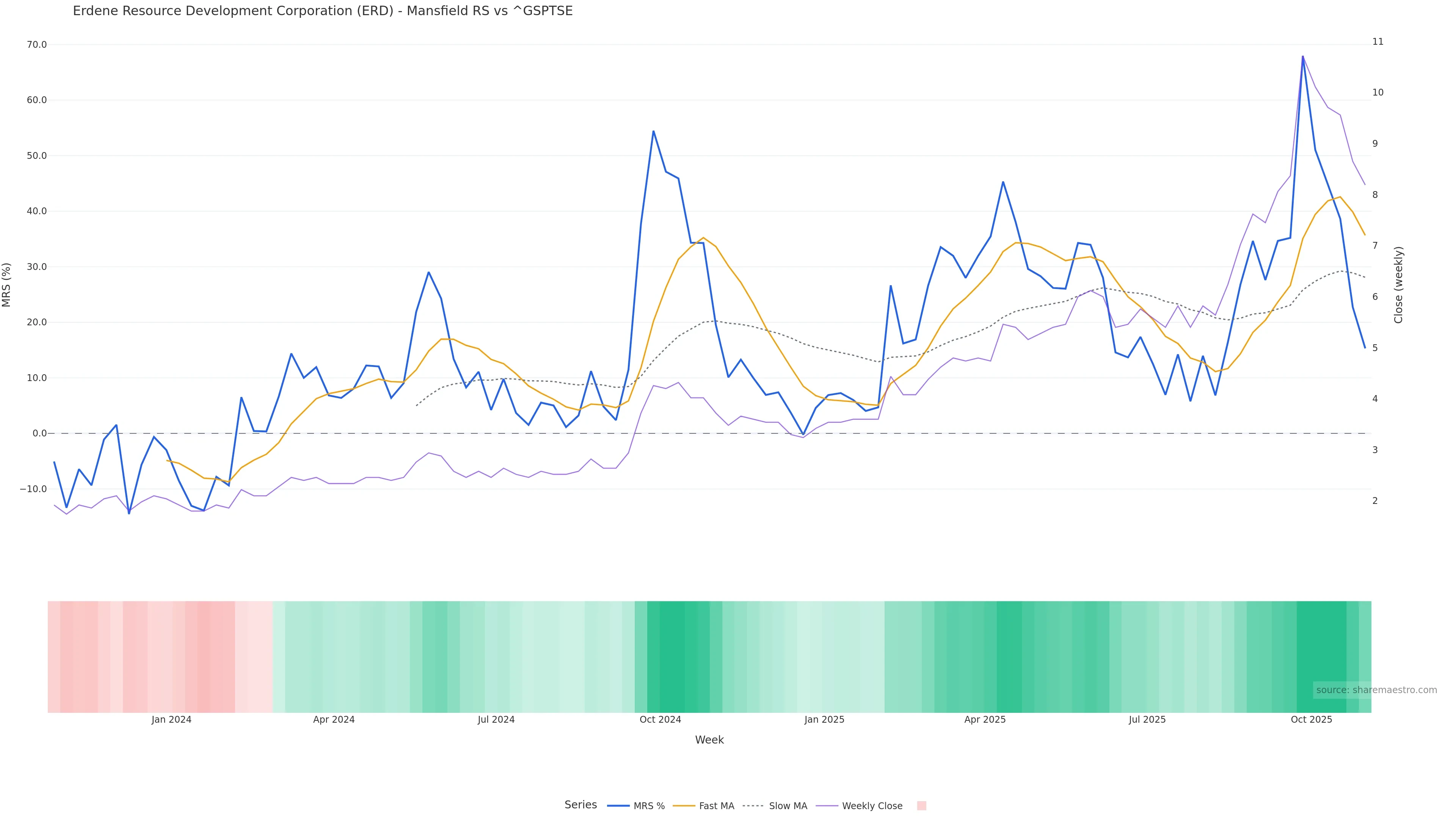Click the Jan 2025 axis label
Viewport: 1456px width, 819px height.
click(x=824, y=720)
